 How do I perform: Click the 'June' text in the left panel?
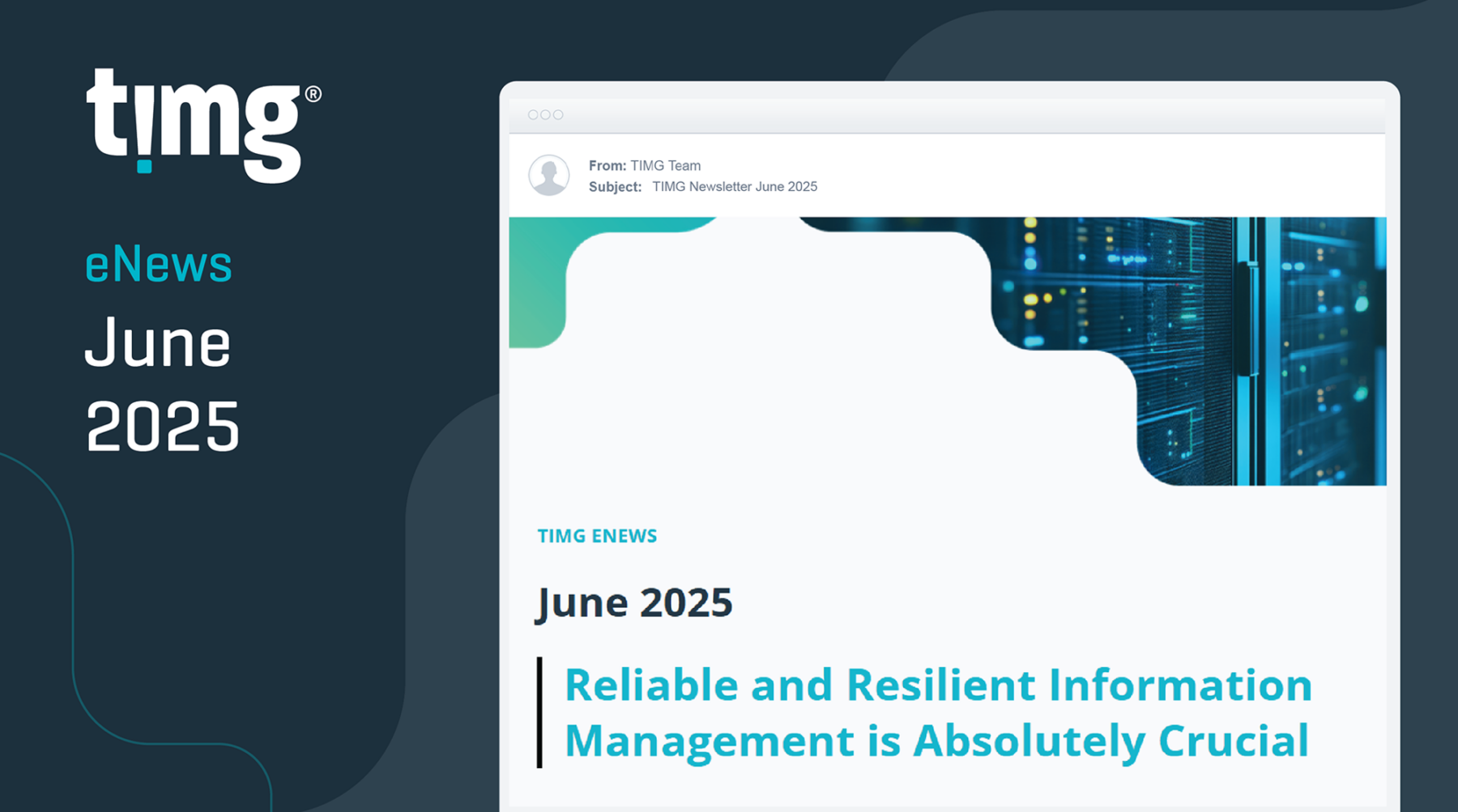tap(158, 342)
